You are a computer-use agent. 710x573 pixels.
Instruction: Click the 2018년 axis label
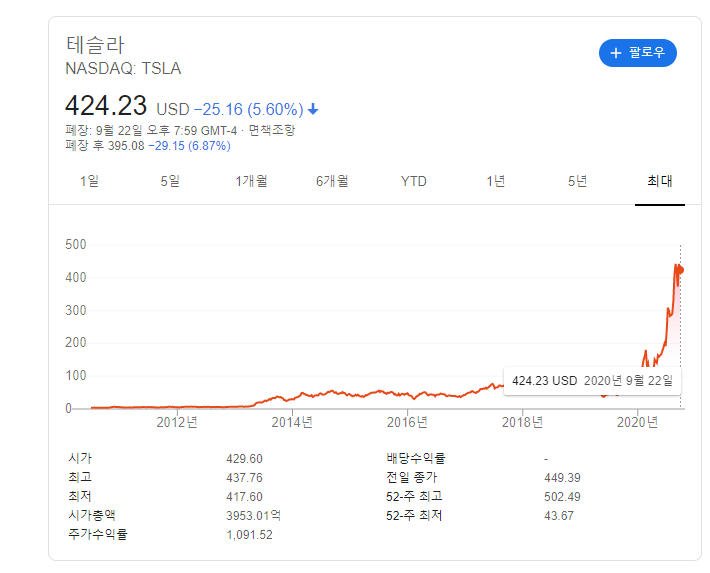(x=522, y=422)
